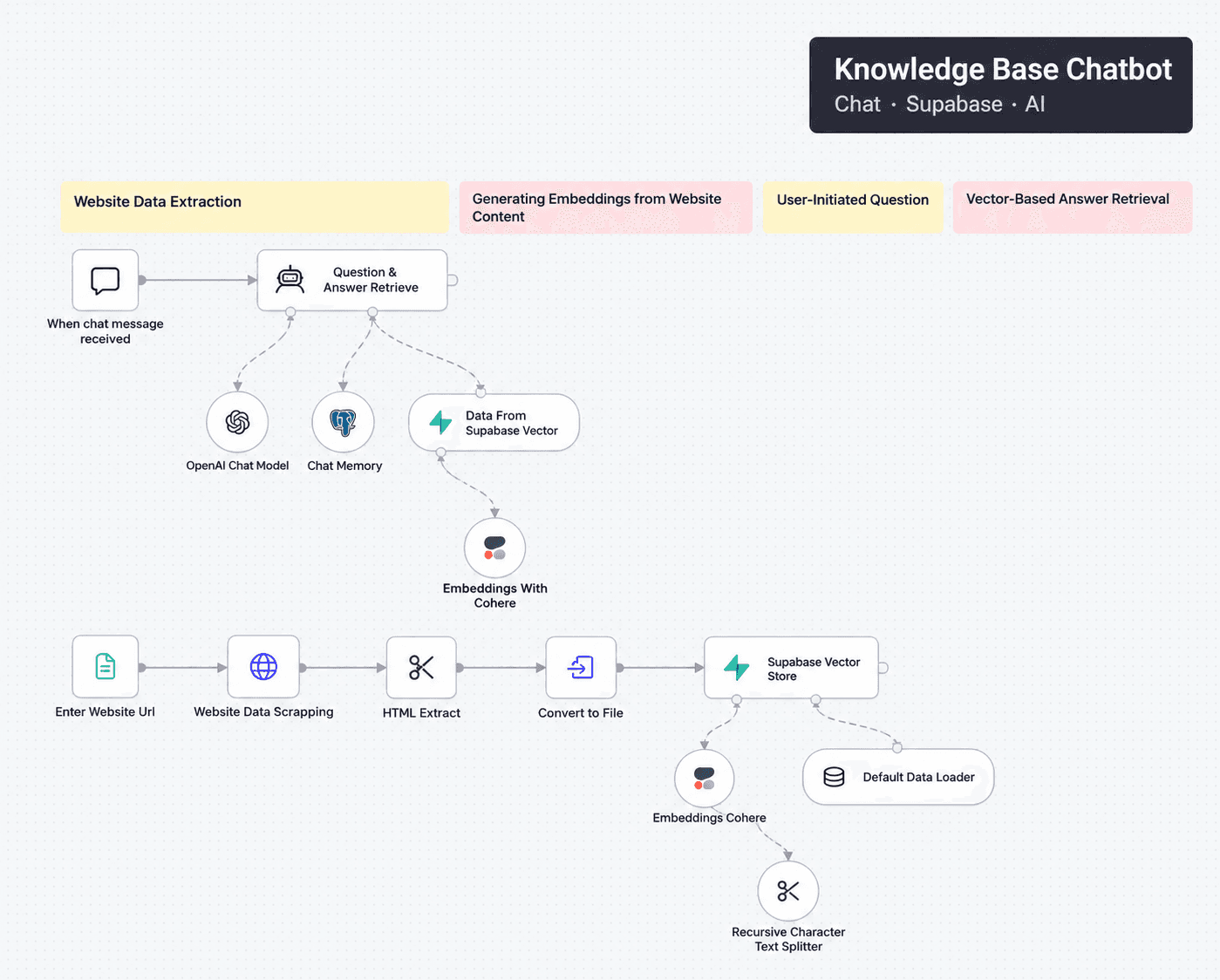Open the Recursive Character Text Splitter node

(788, 891)
